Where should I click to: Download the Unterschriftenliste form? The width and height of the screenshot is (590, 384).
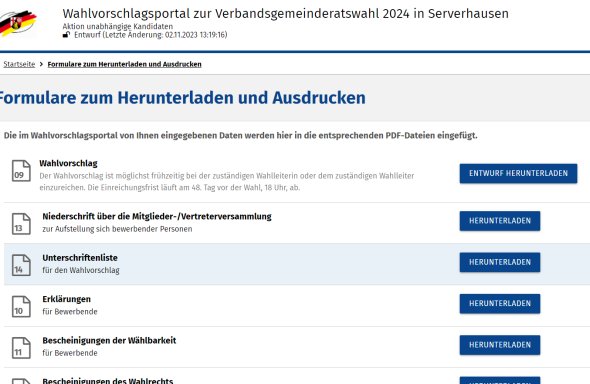[x=500, y=262]
